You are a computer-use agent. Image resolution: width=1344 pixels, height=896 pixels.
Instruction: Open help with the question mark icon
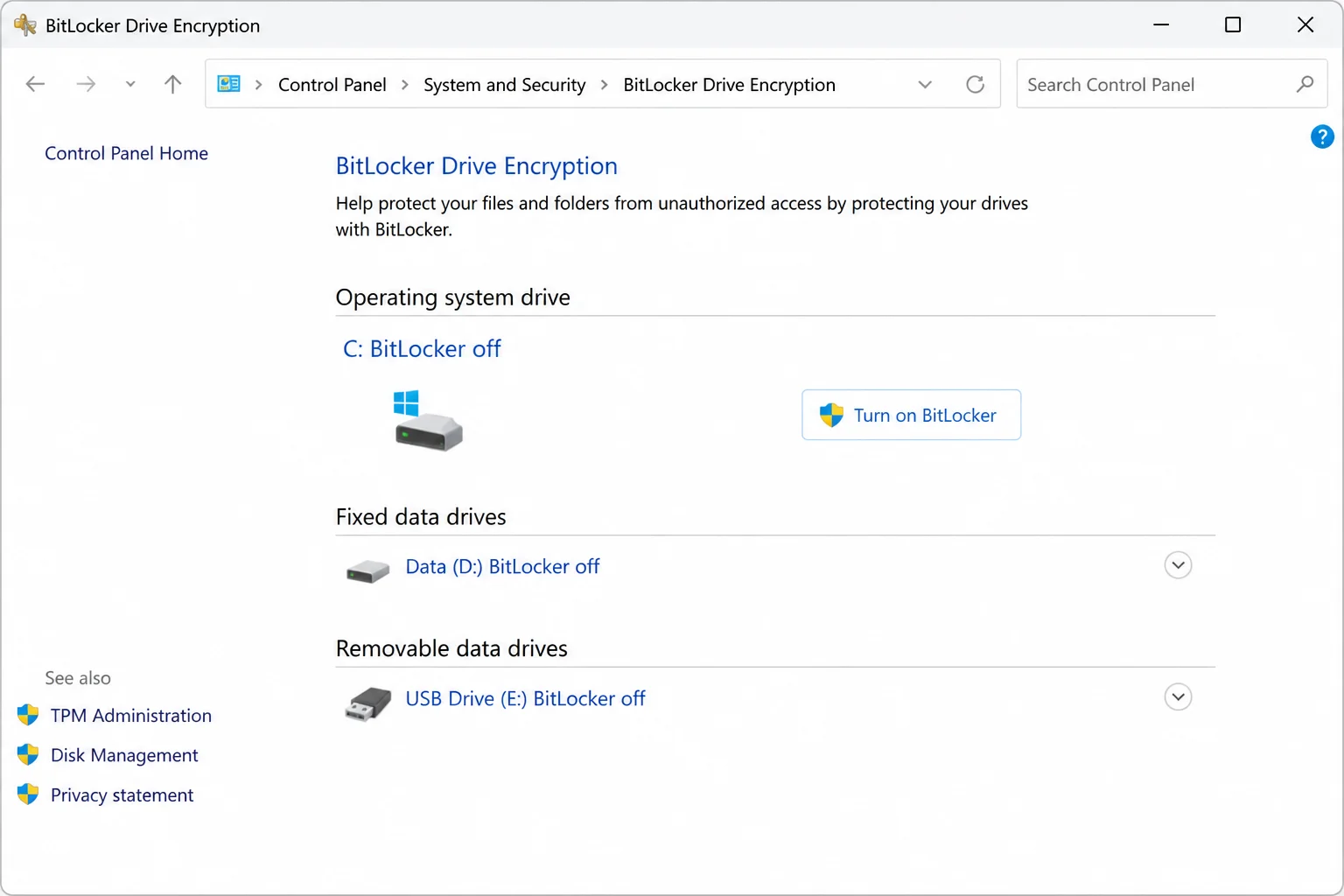coord(1322,136)
